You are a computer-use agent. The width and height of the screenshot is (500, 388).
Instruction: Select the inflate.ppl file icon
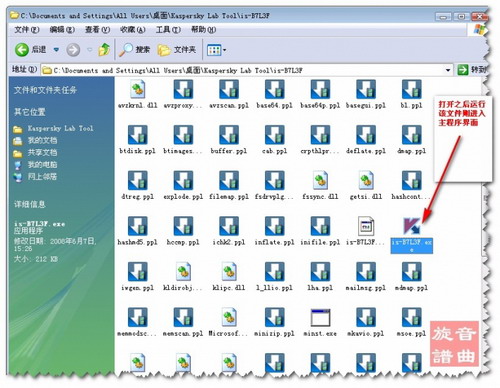tap(274, 226)
